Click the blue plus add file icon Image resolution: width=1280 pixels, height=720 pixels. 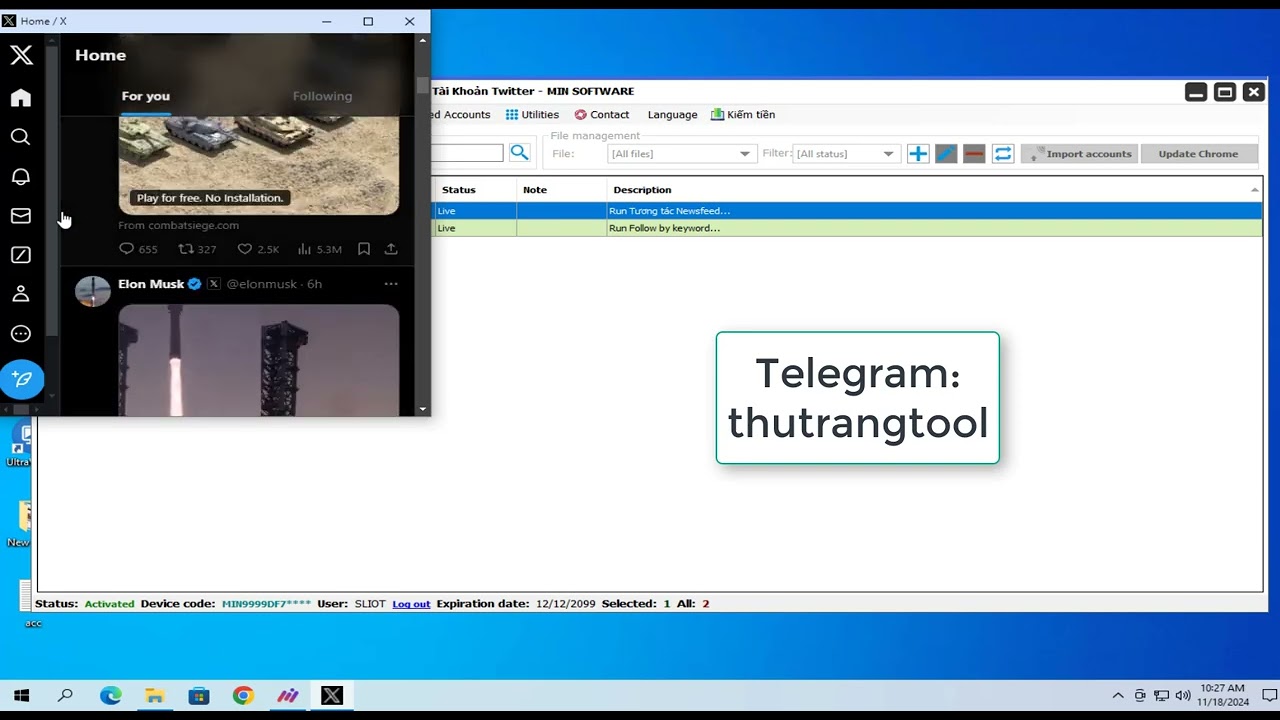tap(918, 154)
